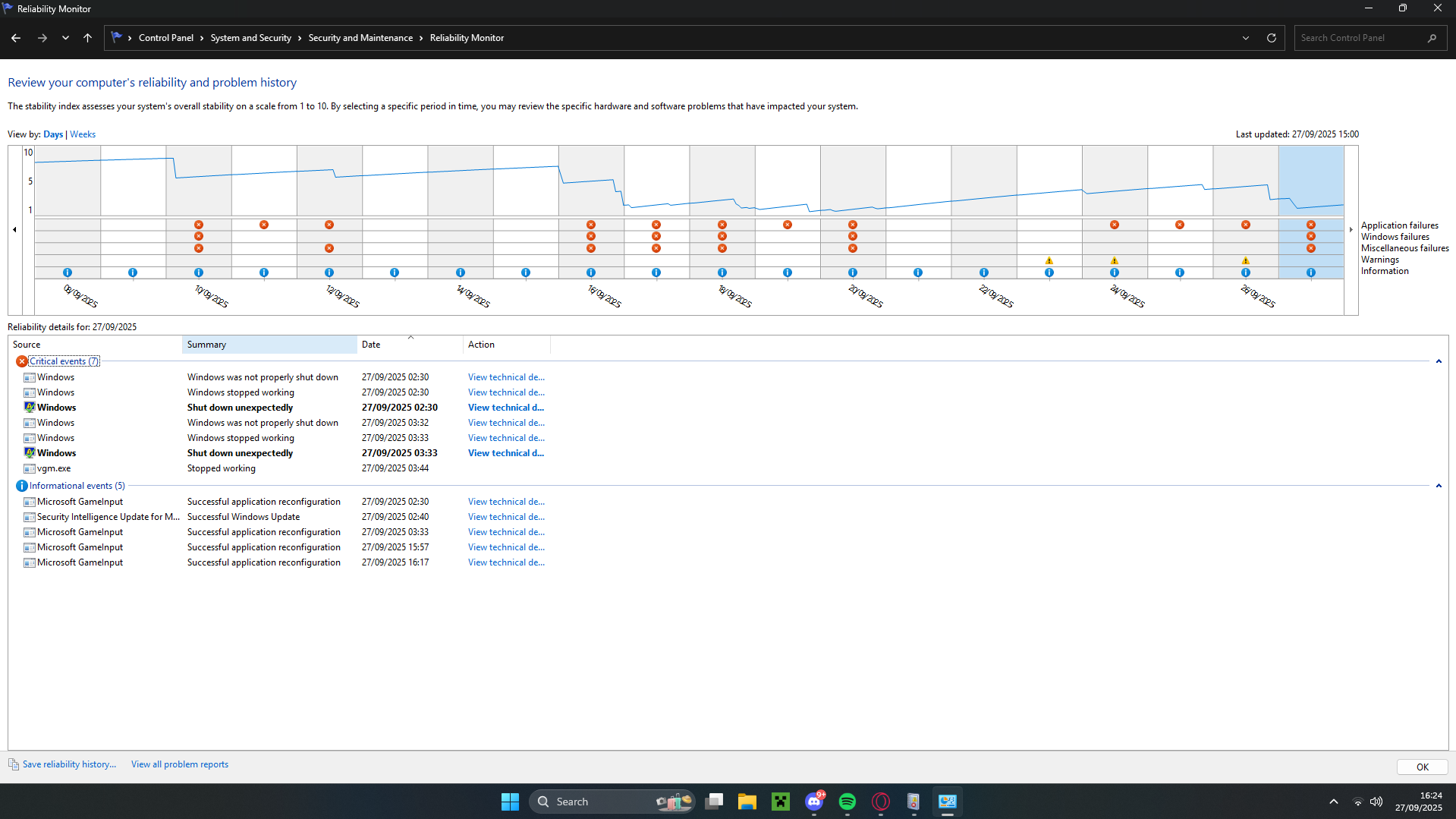Open Spotify from the taskbar
The height and width of the screenshot is (819, 1456).
[x=847, y=802]
